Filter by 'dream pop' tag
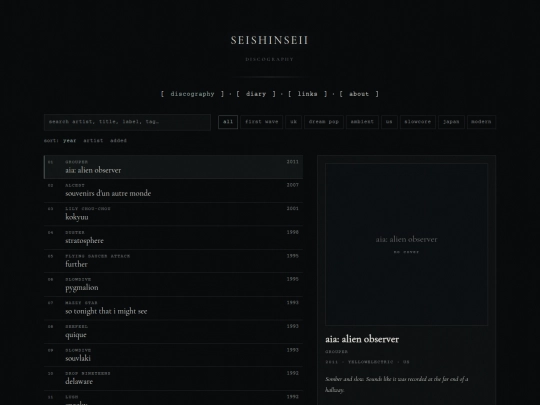540x405 pixels. click(324, 122)
